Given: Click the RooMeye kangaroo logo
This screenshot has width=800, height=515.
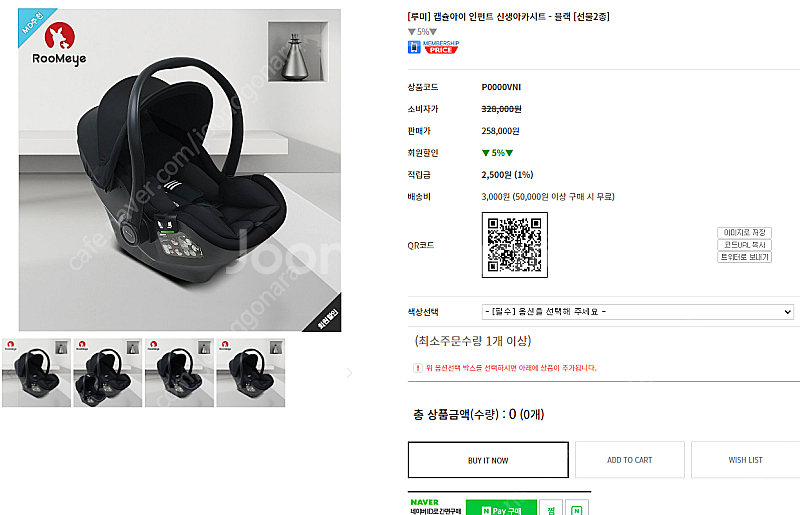Looking at the screenshot, I should tap(59, 44).
